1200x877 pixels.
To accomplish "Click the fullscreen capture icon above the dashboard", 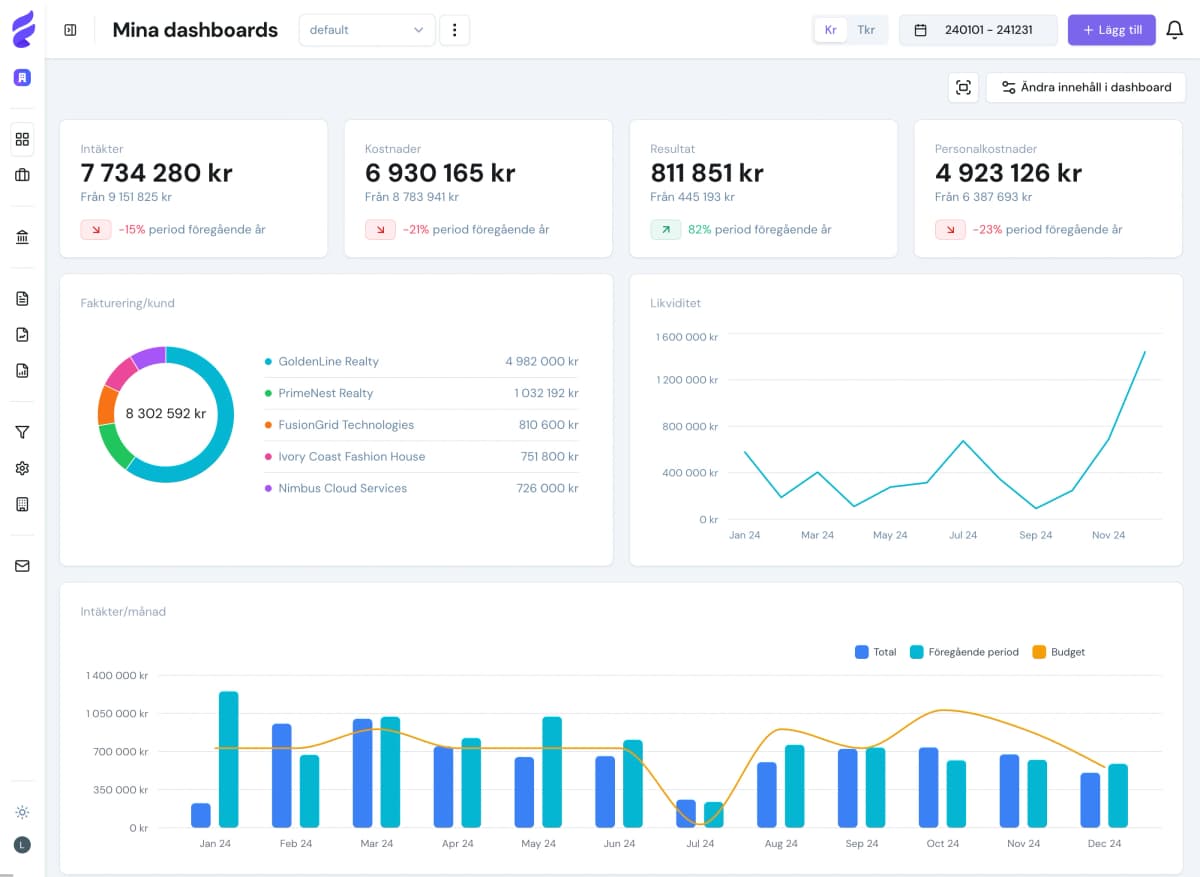I will click(x=962, y=88).
